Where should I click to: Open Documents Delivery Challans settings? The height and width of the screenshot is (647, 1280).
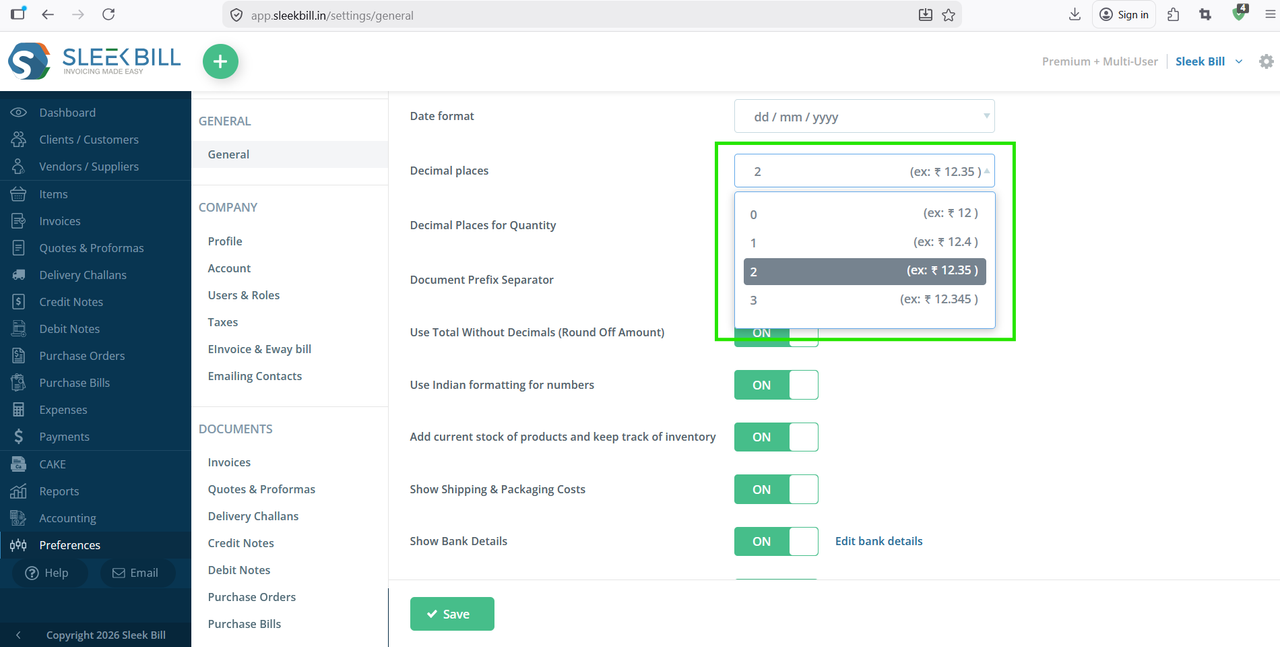(x=253, y=516)
